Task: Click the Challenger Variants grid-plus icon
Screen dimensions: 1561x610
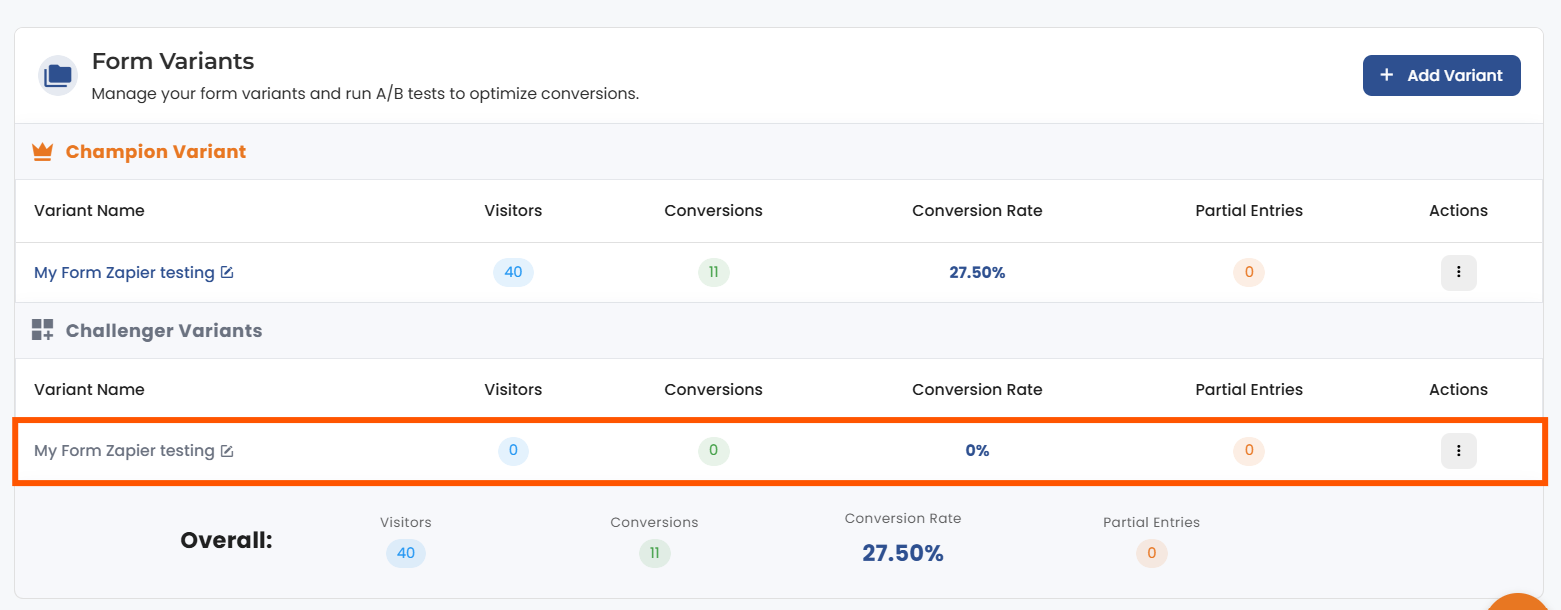Action: tap(42, 330)
